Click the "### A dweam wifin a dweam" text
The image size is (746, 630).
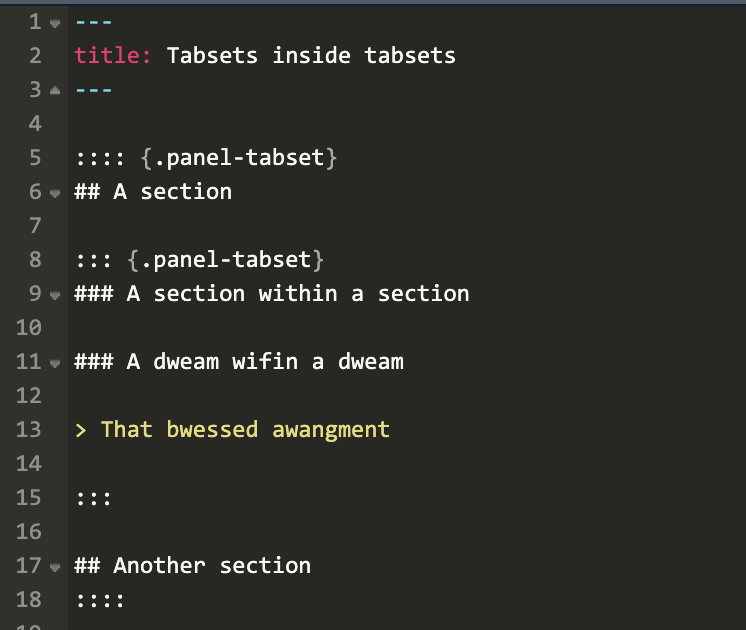point(264,362)
